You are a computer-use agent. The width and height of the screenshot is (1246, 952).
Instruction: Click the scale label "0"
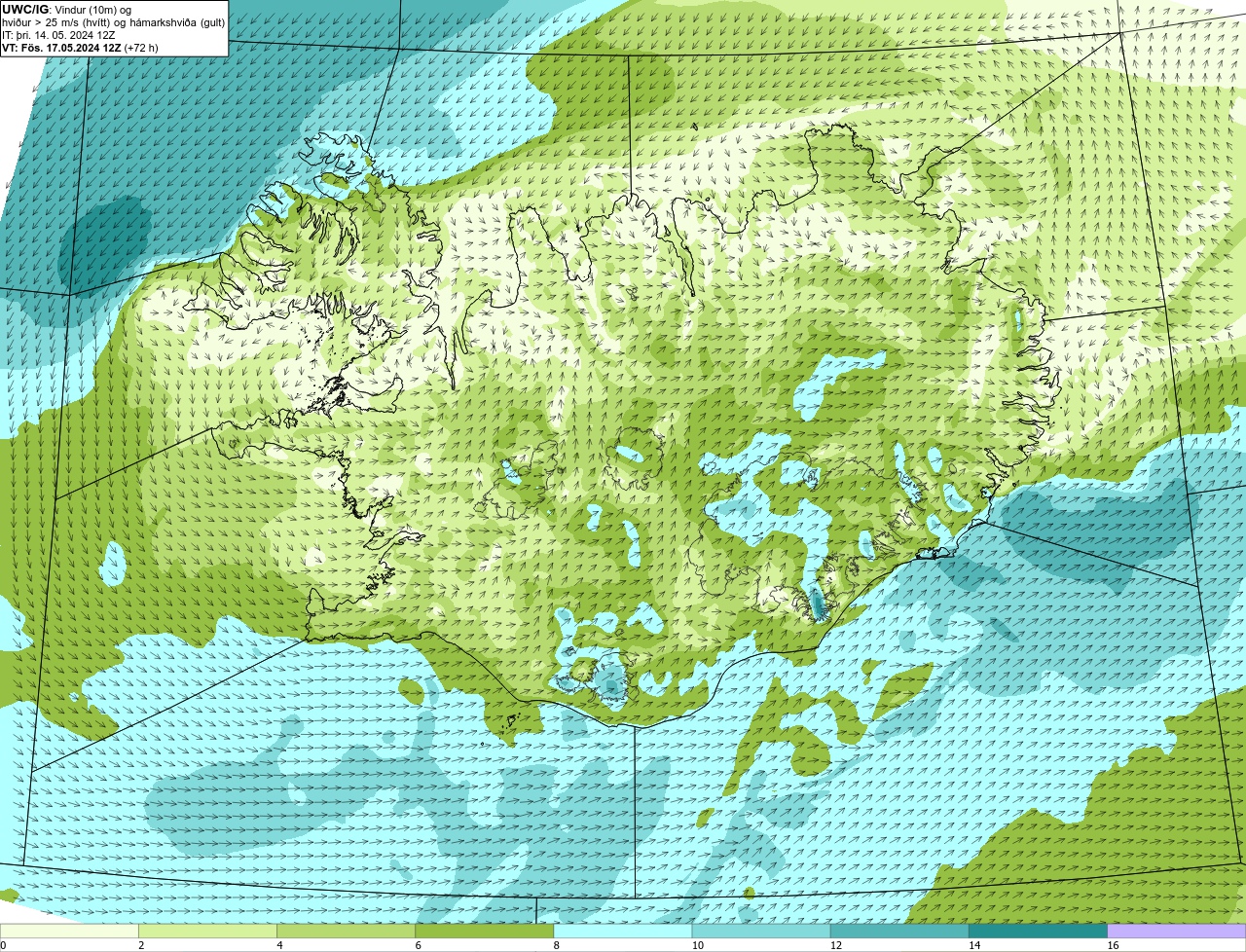pyautogui.click(x=4, y=945)
